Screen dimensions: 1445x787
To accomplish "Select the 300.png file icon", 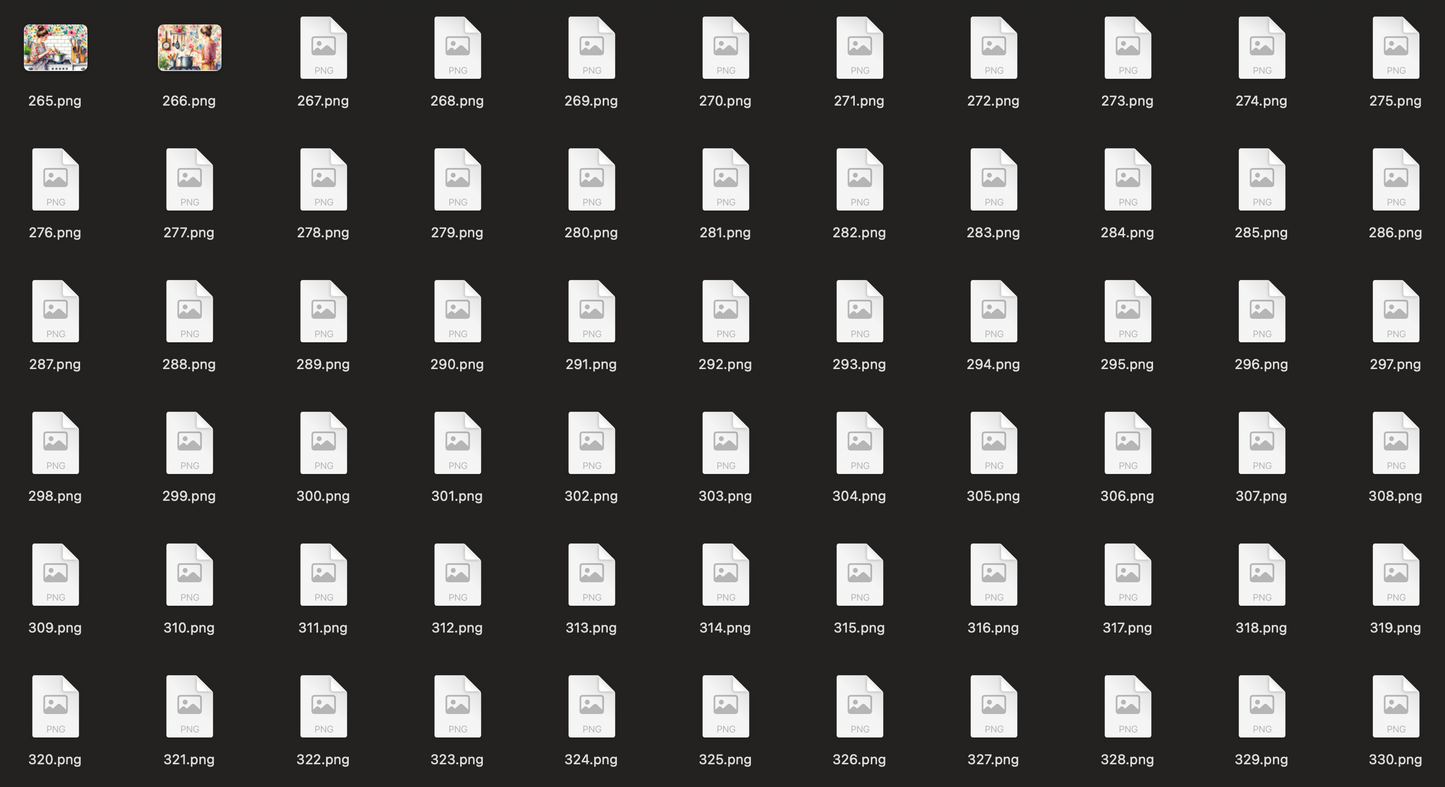I will [323, 443].
